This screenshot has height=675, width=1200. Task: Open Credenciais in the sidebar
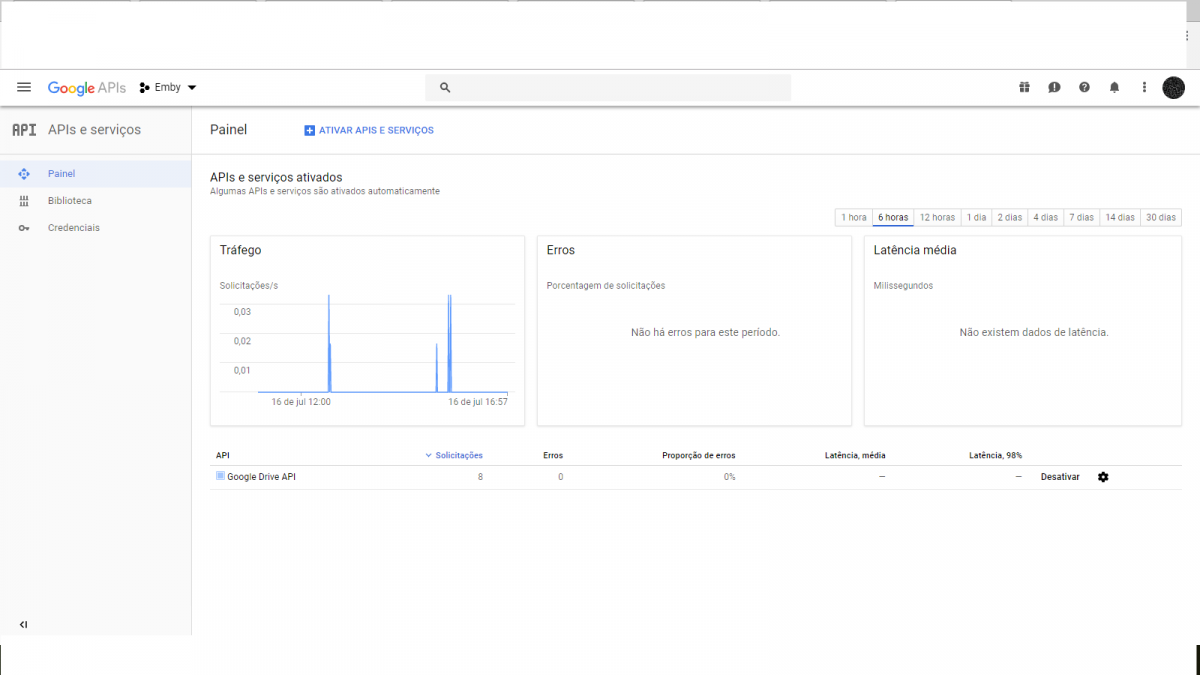tap(73, 228)
